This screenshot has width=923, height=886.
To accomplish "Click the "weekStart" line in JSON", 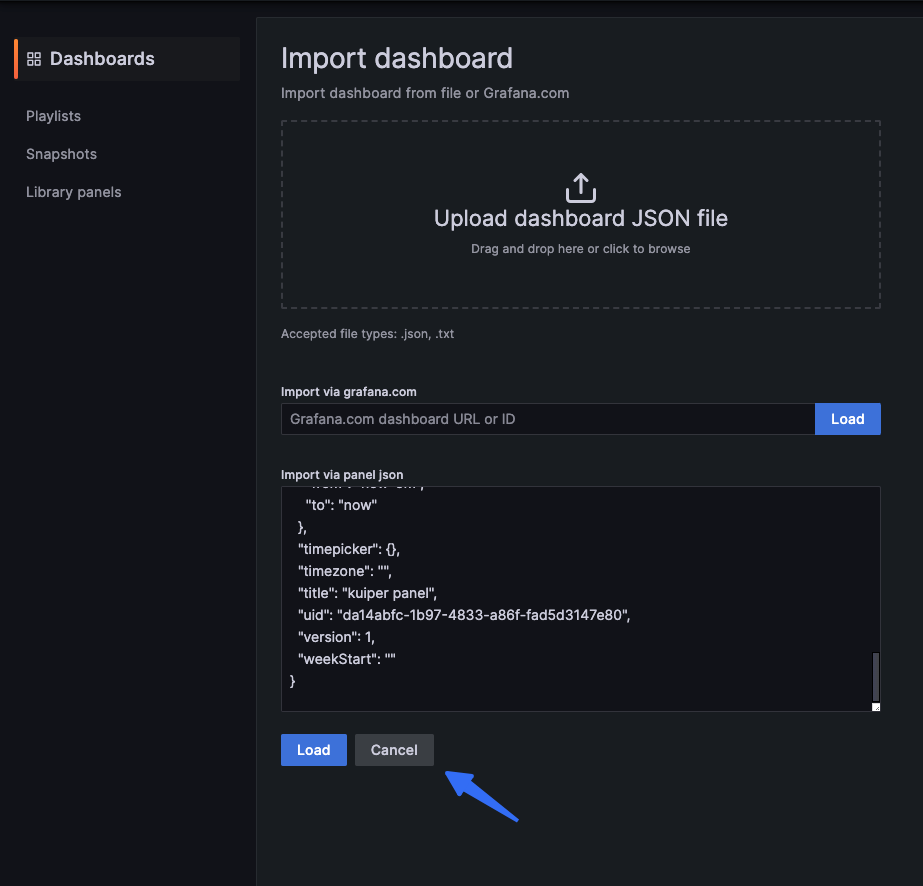I will (347, 659).
